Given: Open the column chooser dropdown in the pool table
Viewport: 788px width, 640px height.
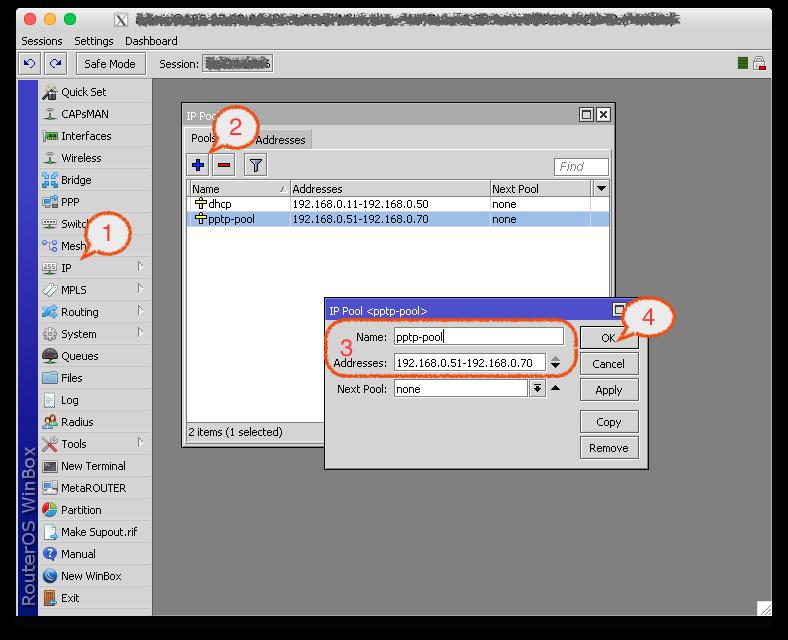Looking at the screenshot, I should pos(601,189).
